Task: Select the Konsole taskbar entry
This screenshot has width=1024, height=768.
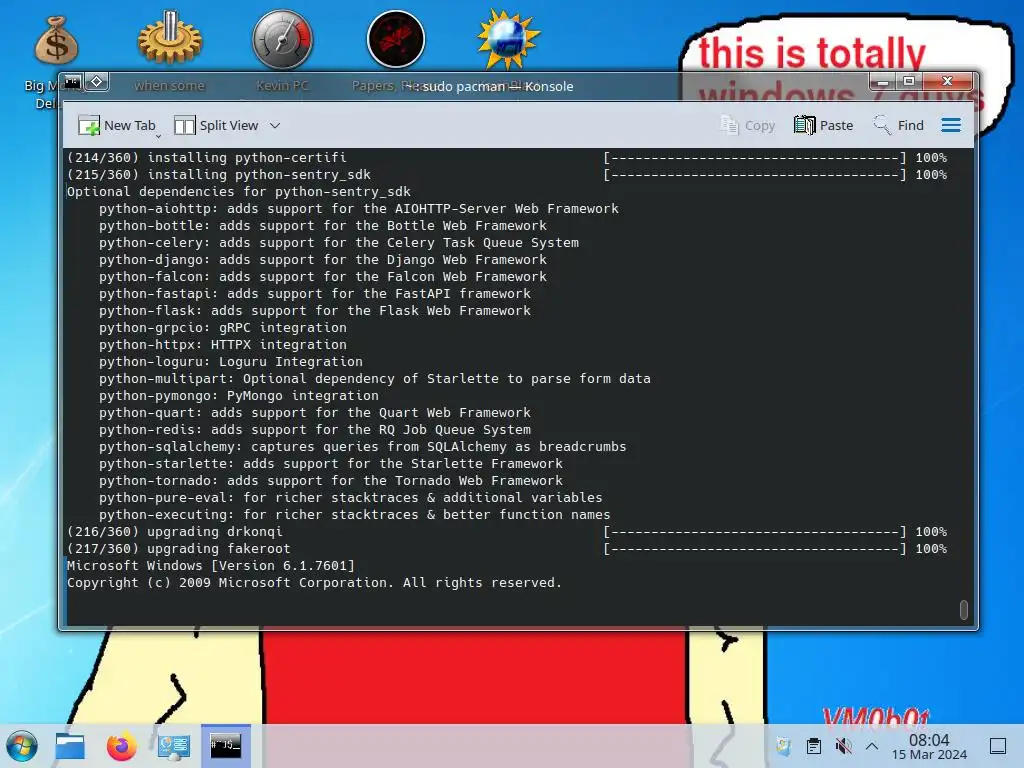Action: tap(226, 746)
